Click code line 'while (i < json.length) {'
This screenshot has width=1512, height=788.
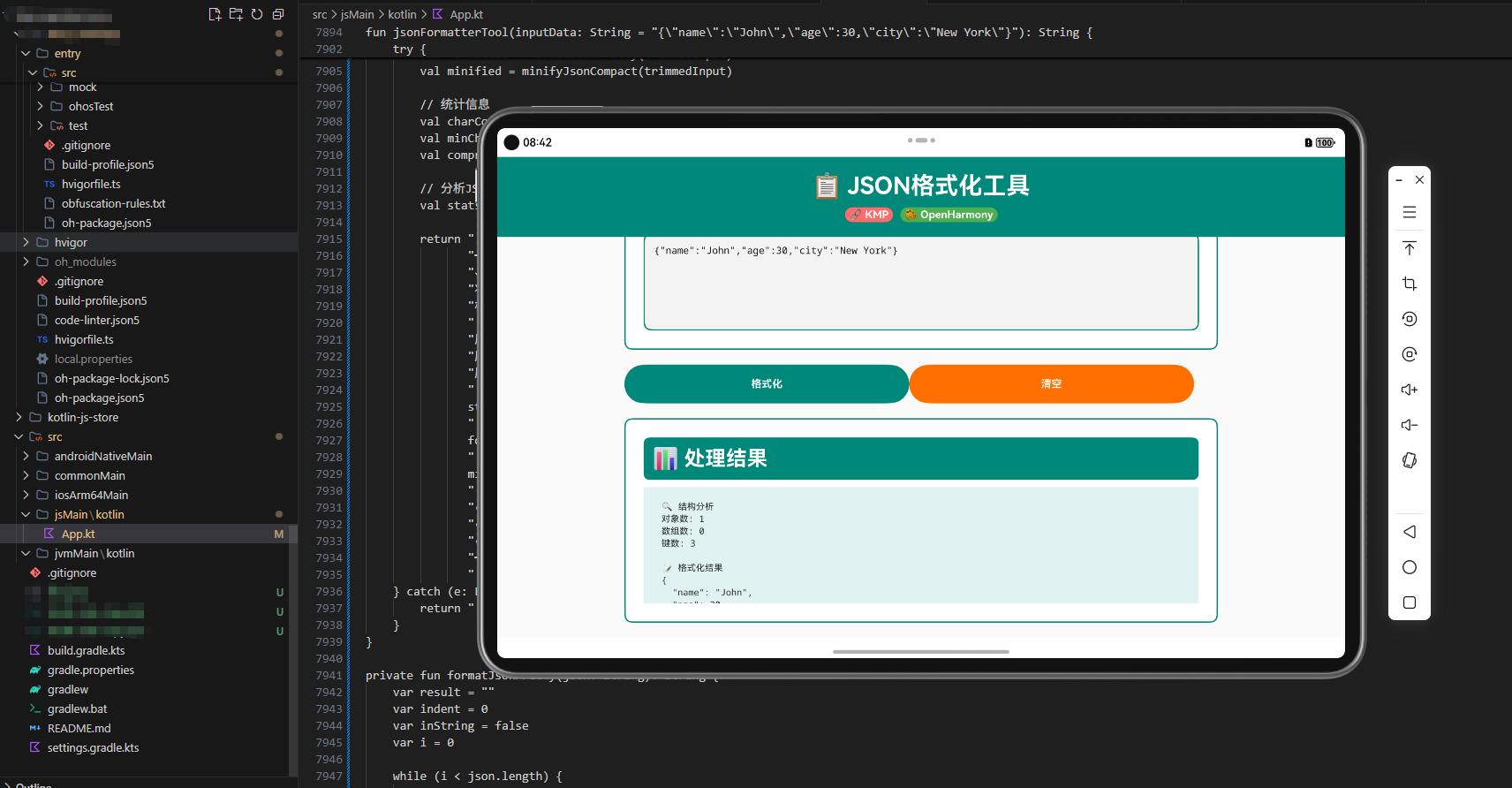477,776
